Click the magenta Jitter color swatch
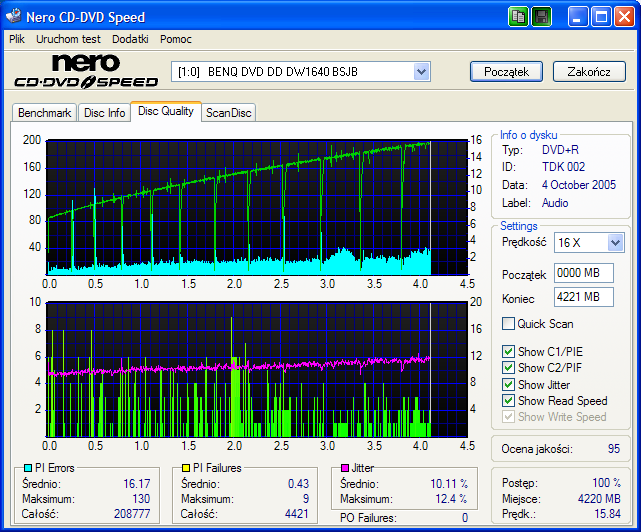This screenshot has width=641, height=532. click(x=345, y=468)
